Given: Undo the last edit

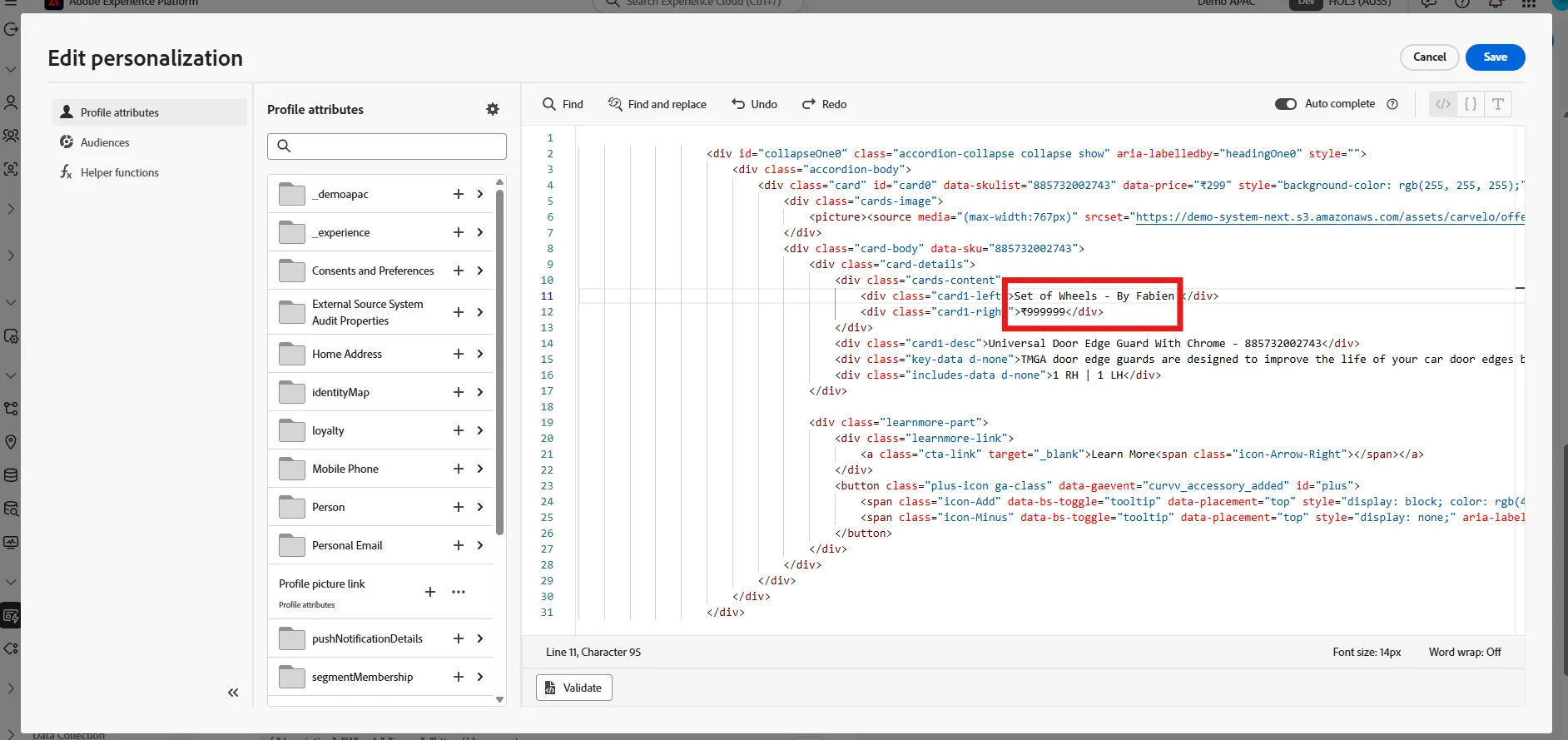Looking at the screenshot, I should pyautogui.click(x=755, y=104).
